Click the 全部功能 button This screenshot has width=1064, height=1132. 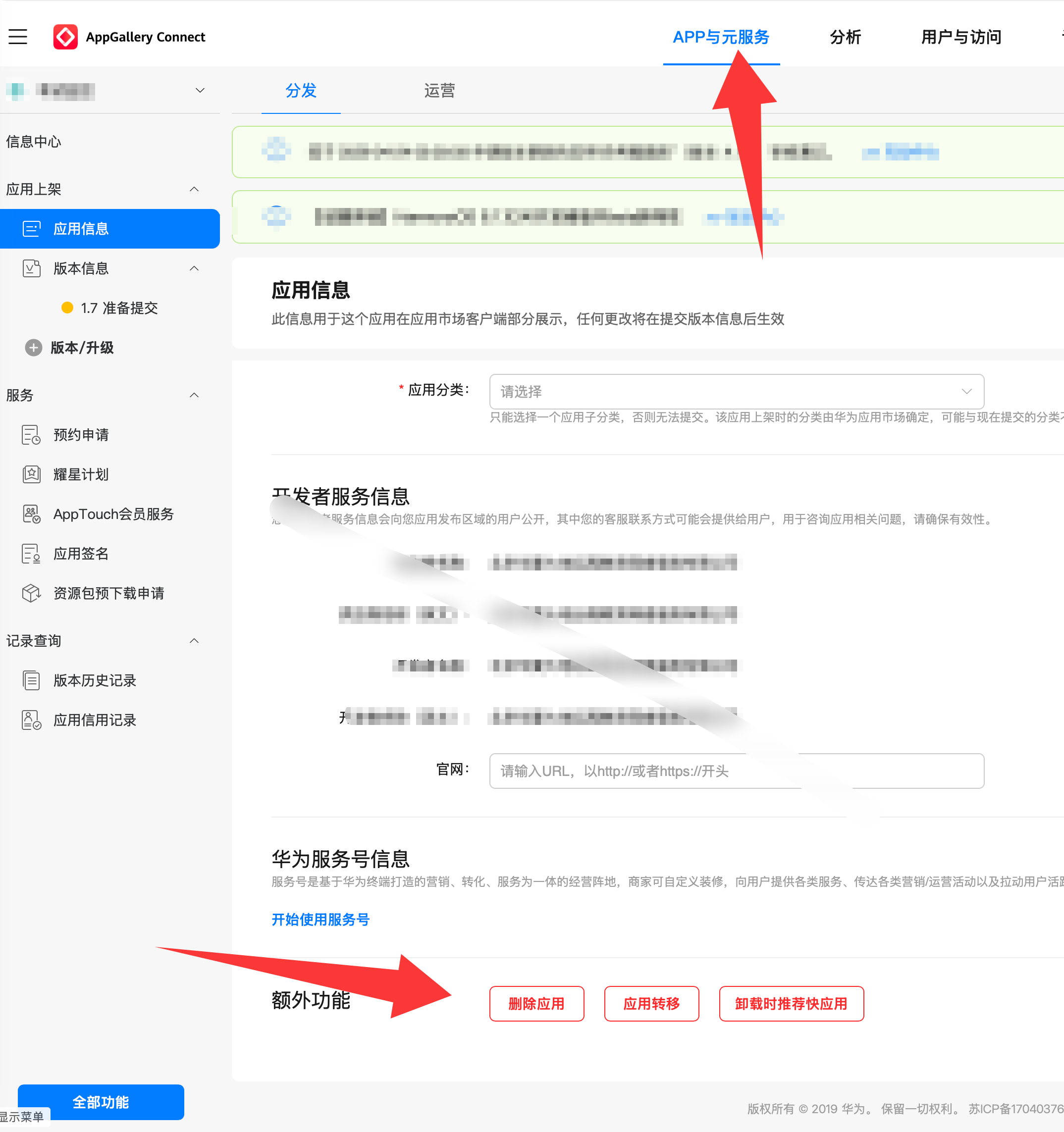[x=101, y=1102]
